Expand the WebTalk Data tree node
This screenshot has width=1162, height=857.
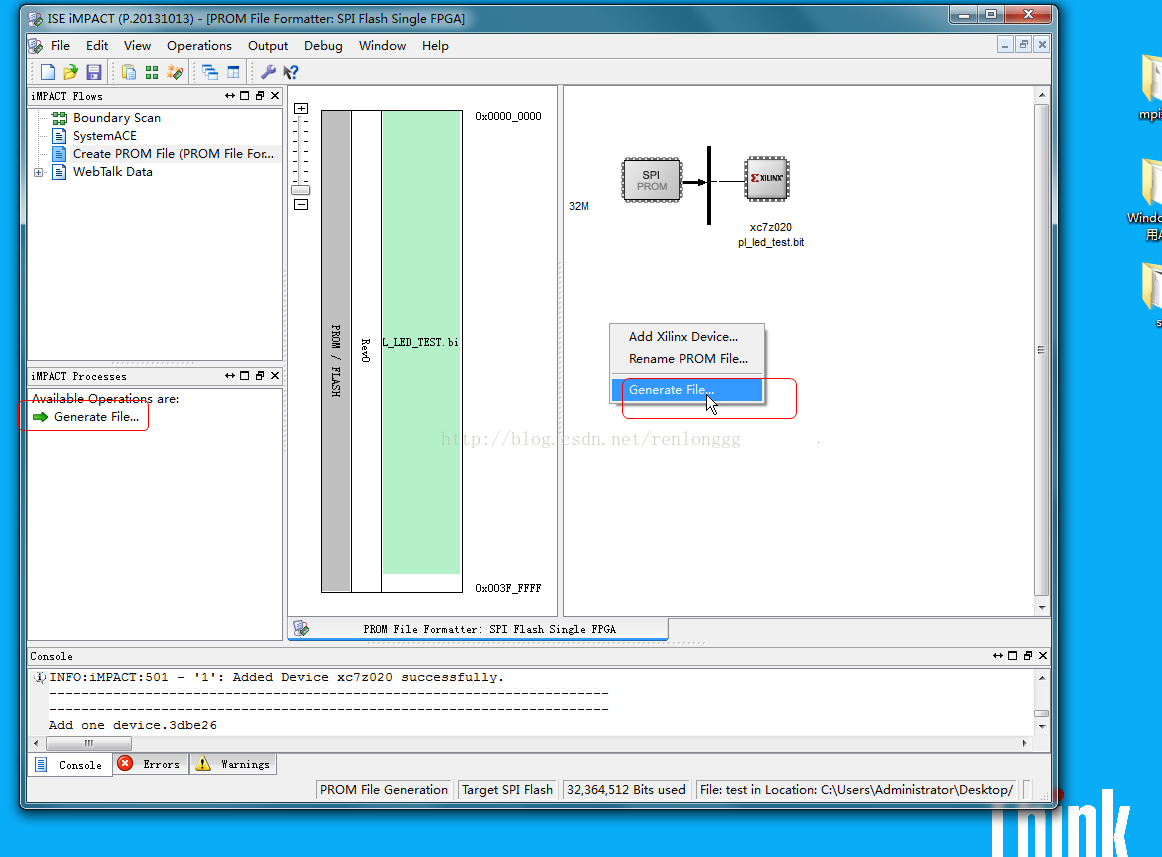click(39, 172)
